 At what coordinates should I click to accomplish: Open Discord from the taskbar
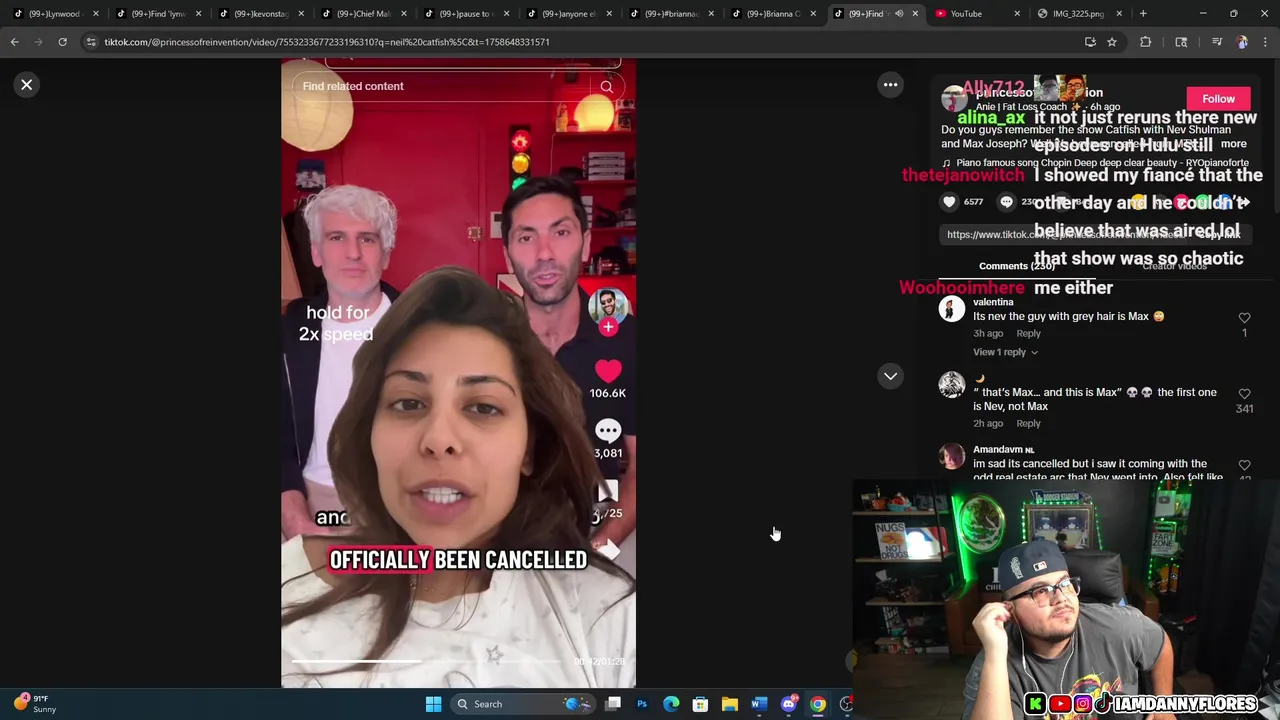pos(788,704)
